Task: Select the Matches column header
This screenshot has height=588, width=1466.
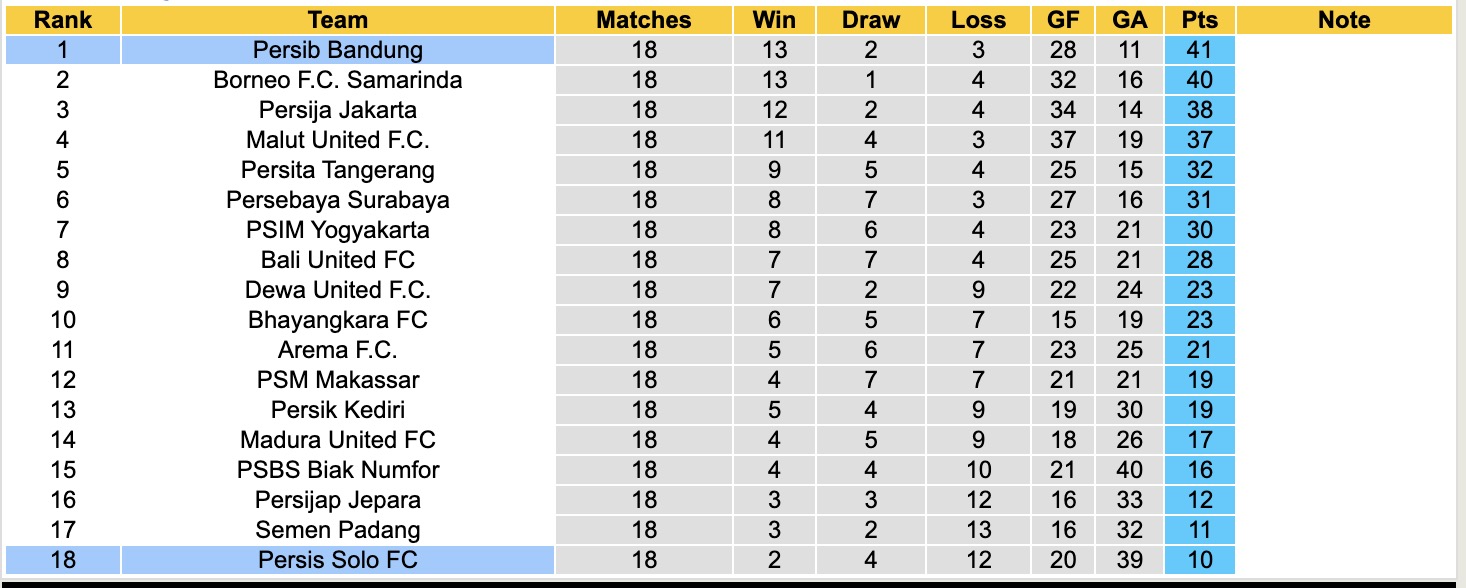Action: (x=644, y=20)
